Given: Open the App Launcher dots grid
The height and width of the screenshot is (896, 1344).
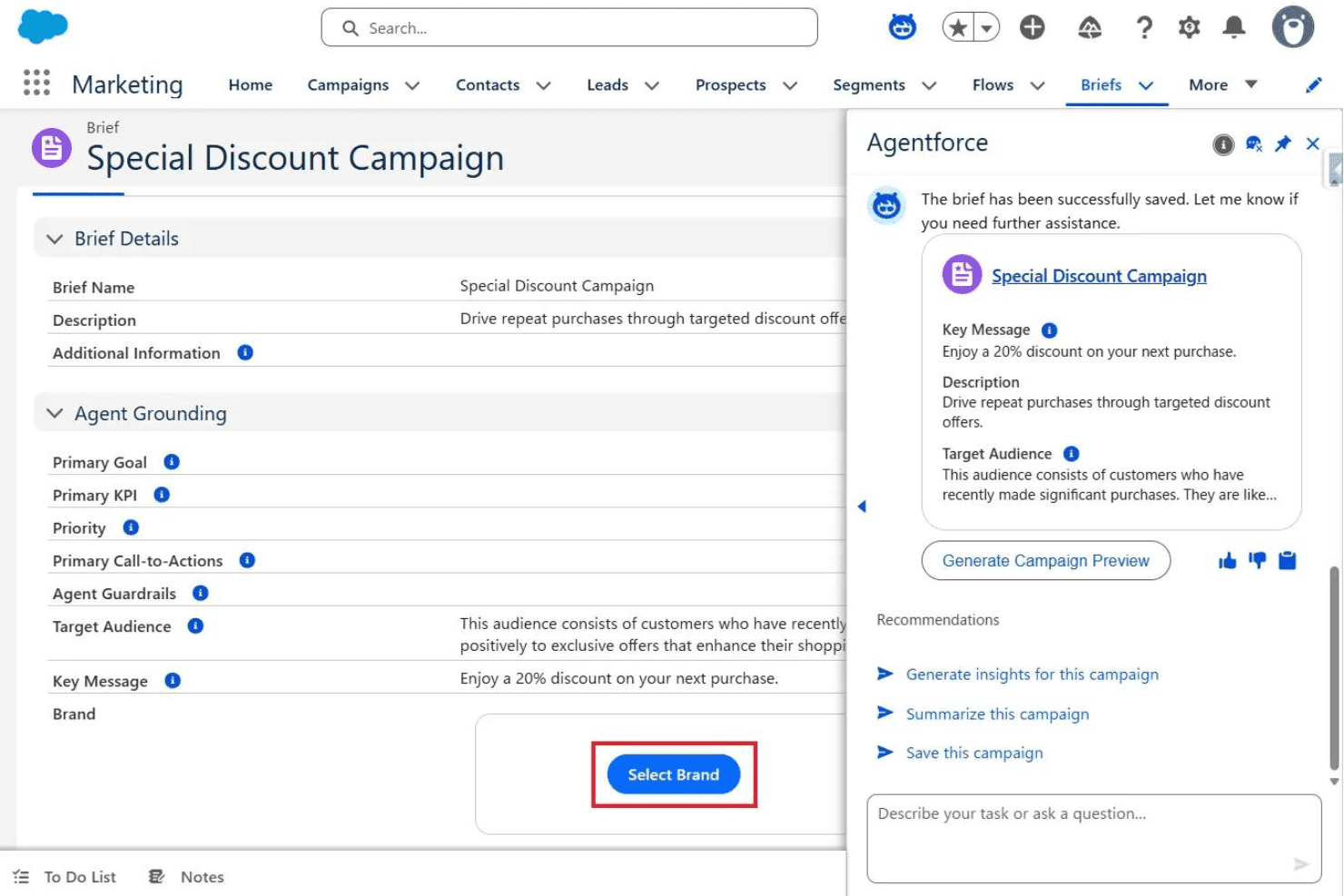Looking at the screenshot, I should (36, 83).
